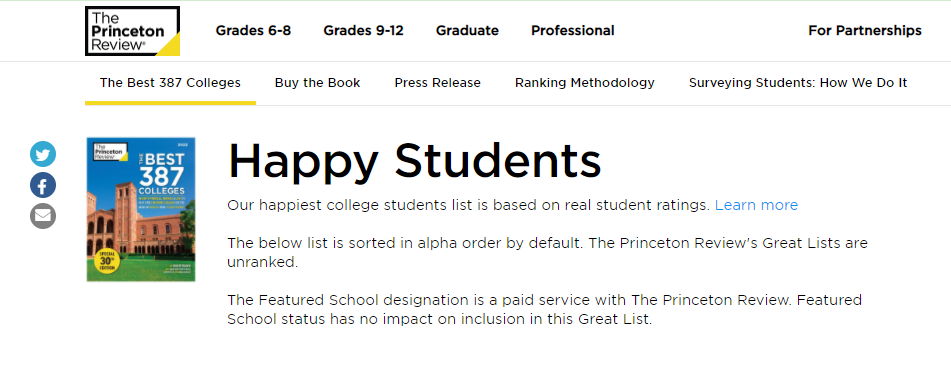Image resolution: width=951 pixels, height=370 pixels.
Task: Open the Grades 9-12 menu
Action: click(363, 30)
